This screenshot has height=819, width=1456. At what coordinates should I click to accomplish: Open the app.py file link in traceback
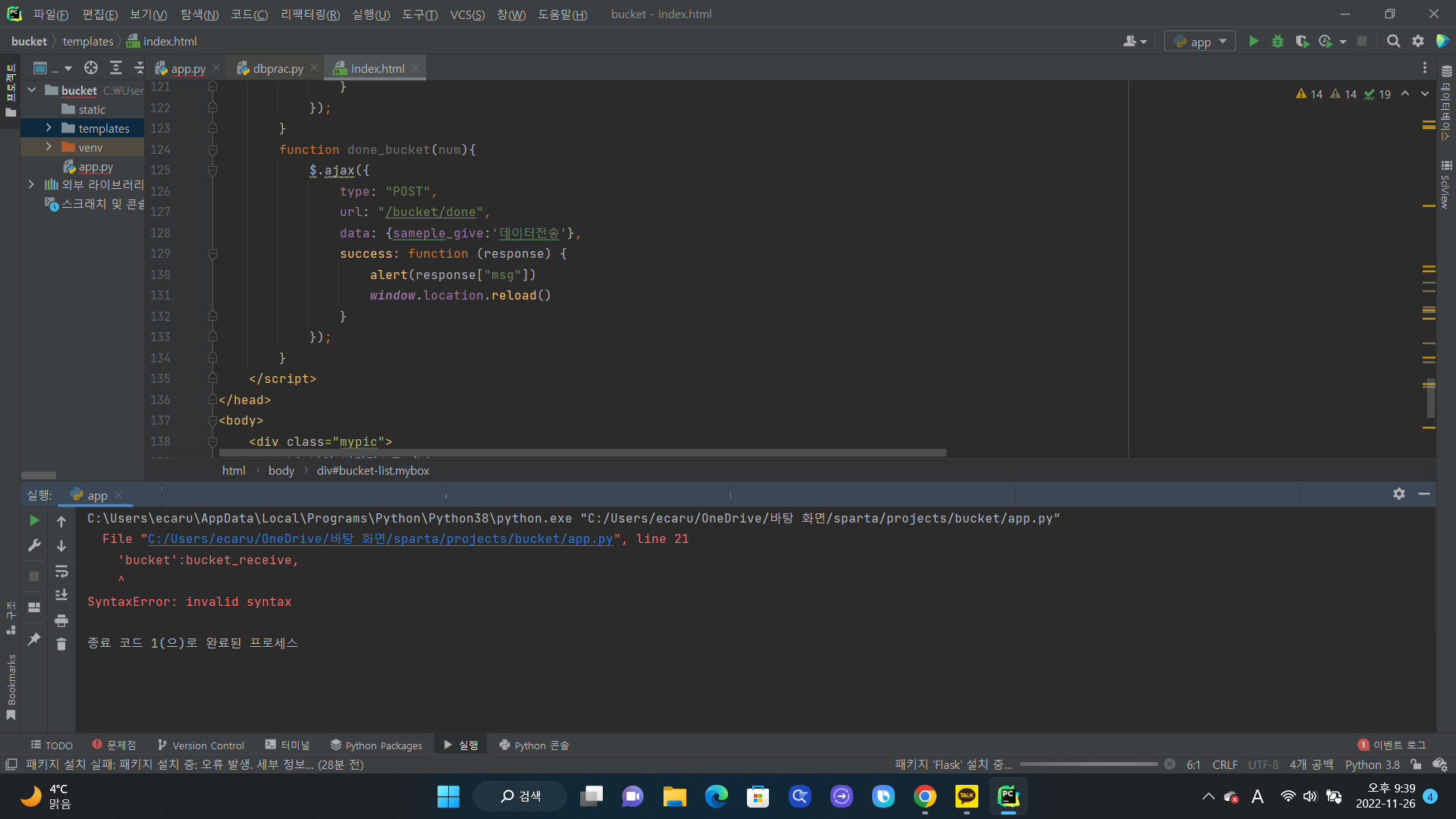click(x=380, y=539)
